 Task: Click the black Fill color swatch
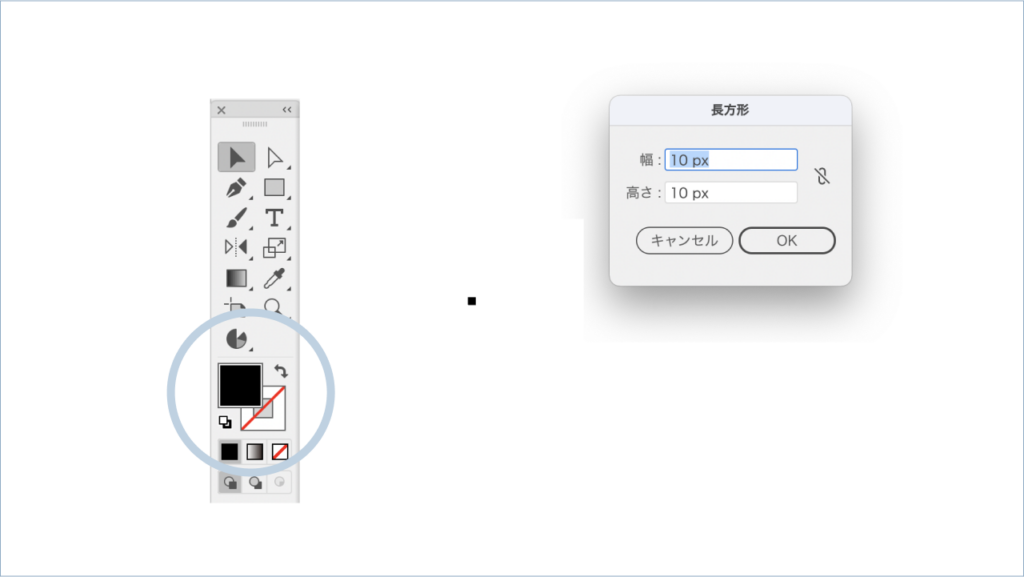(x=240, y=385)
